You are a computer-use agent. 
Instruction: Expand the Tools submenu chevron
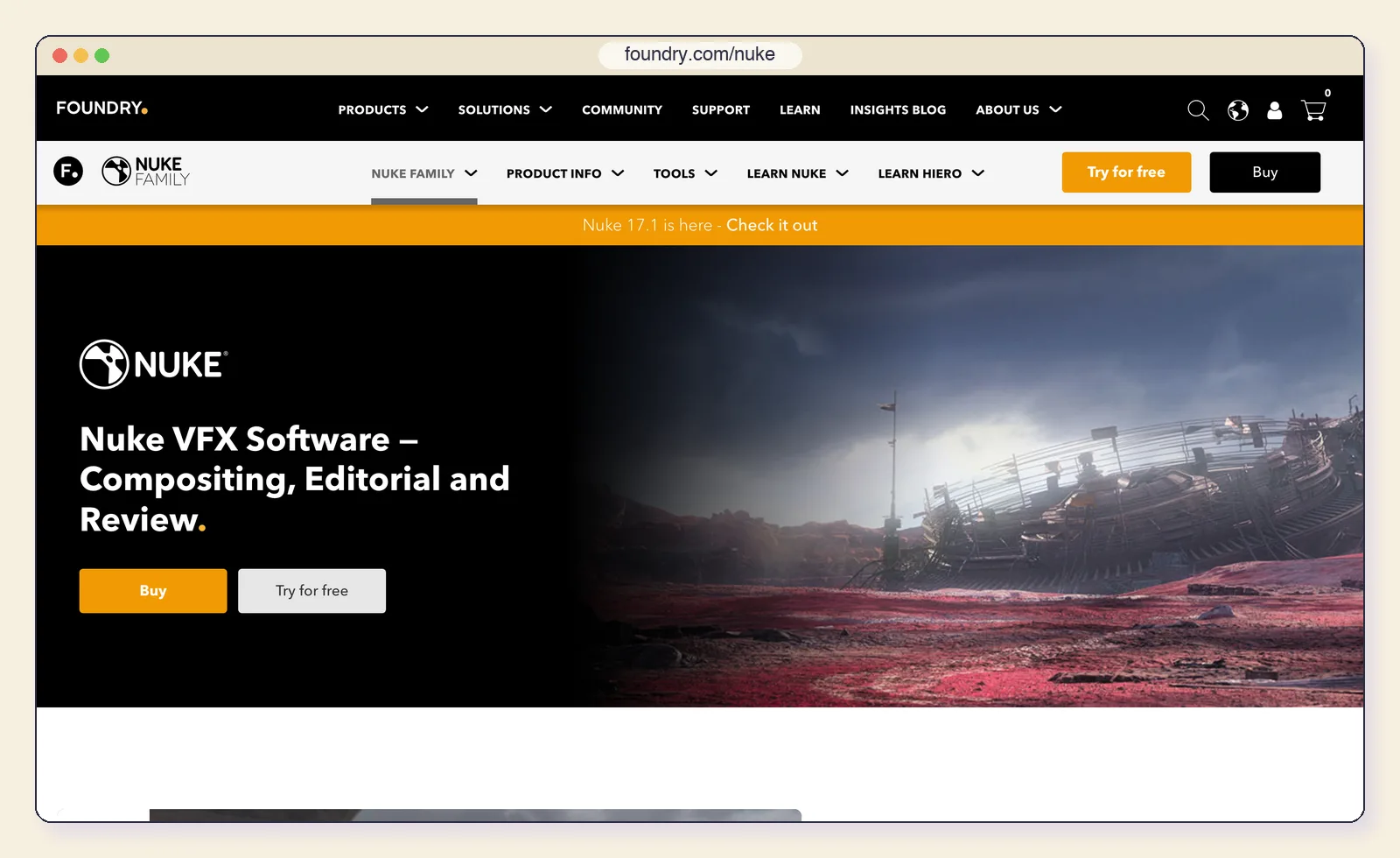point(711,173)
